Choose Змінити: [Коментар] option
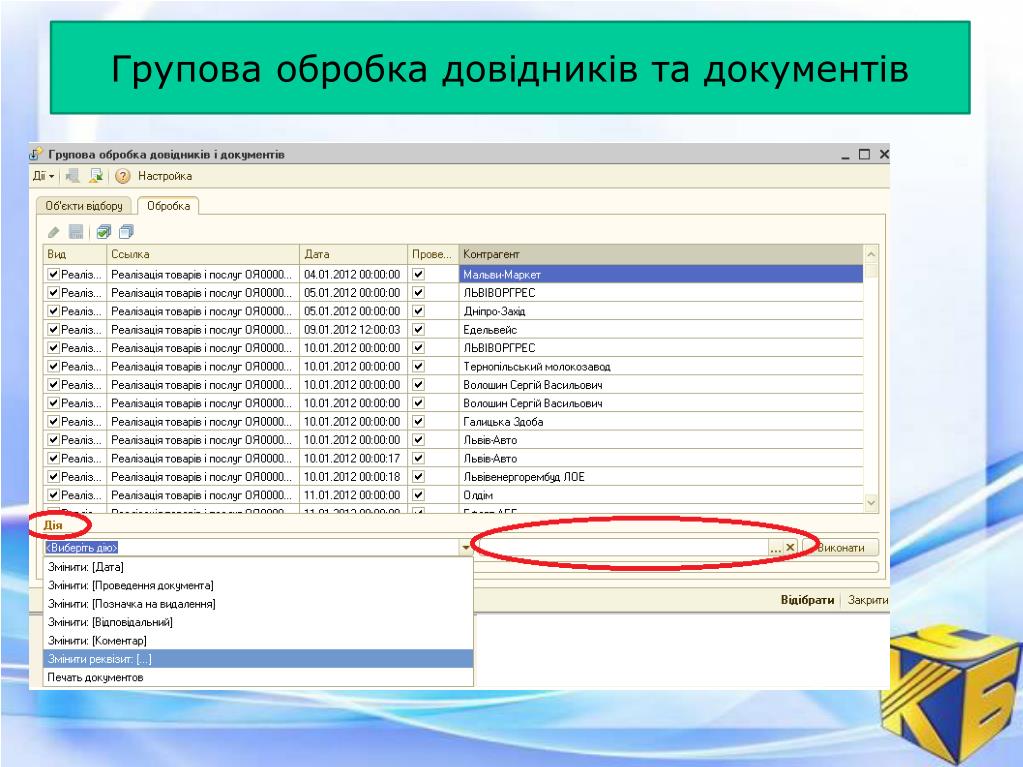 tap(258, 640)
